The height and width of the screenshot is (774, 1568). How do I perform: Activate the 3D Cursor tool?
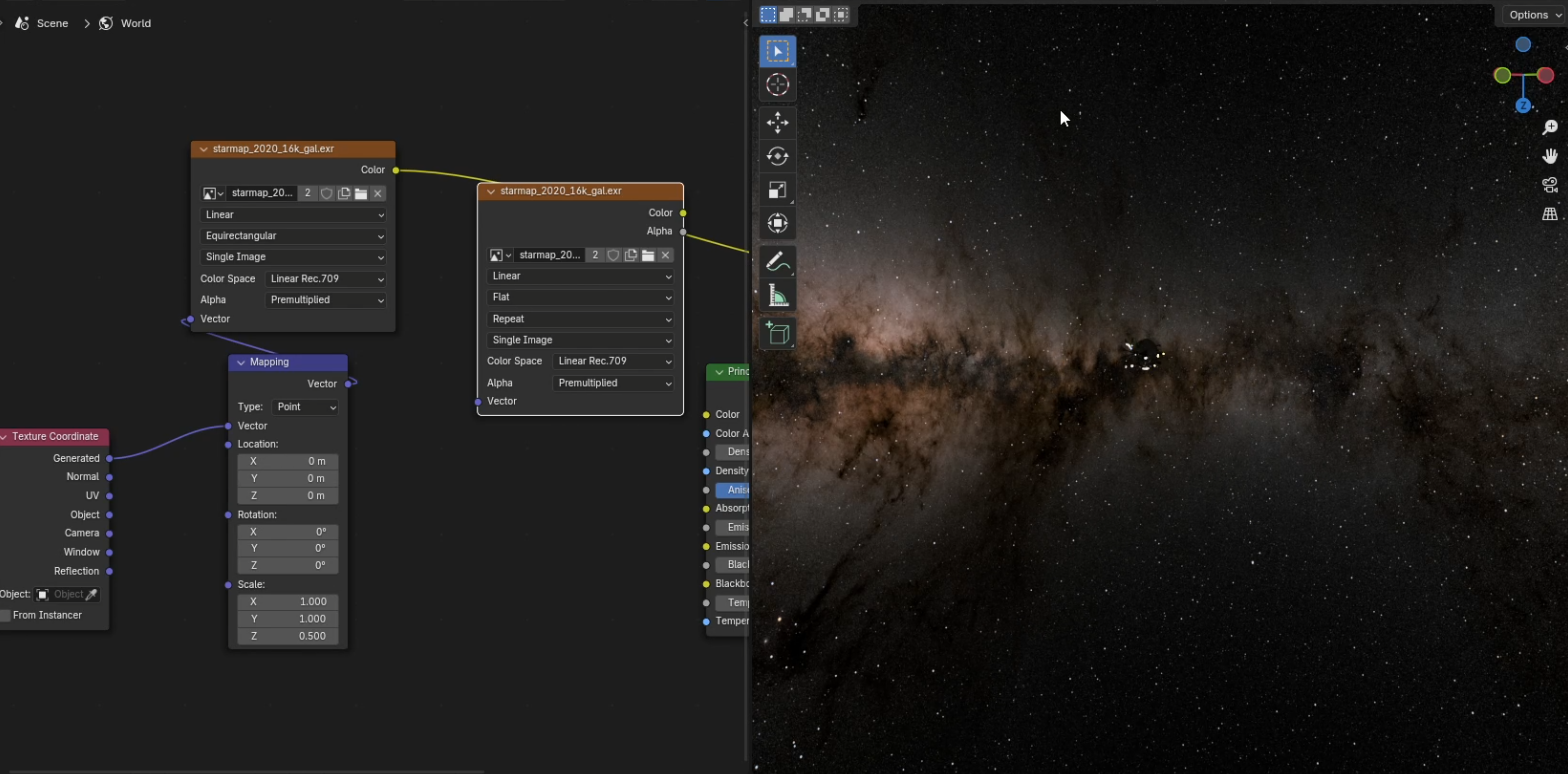pyautogui.click(x=778, y=85)
